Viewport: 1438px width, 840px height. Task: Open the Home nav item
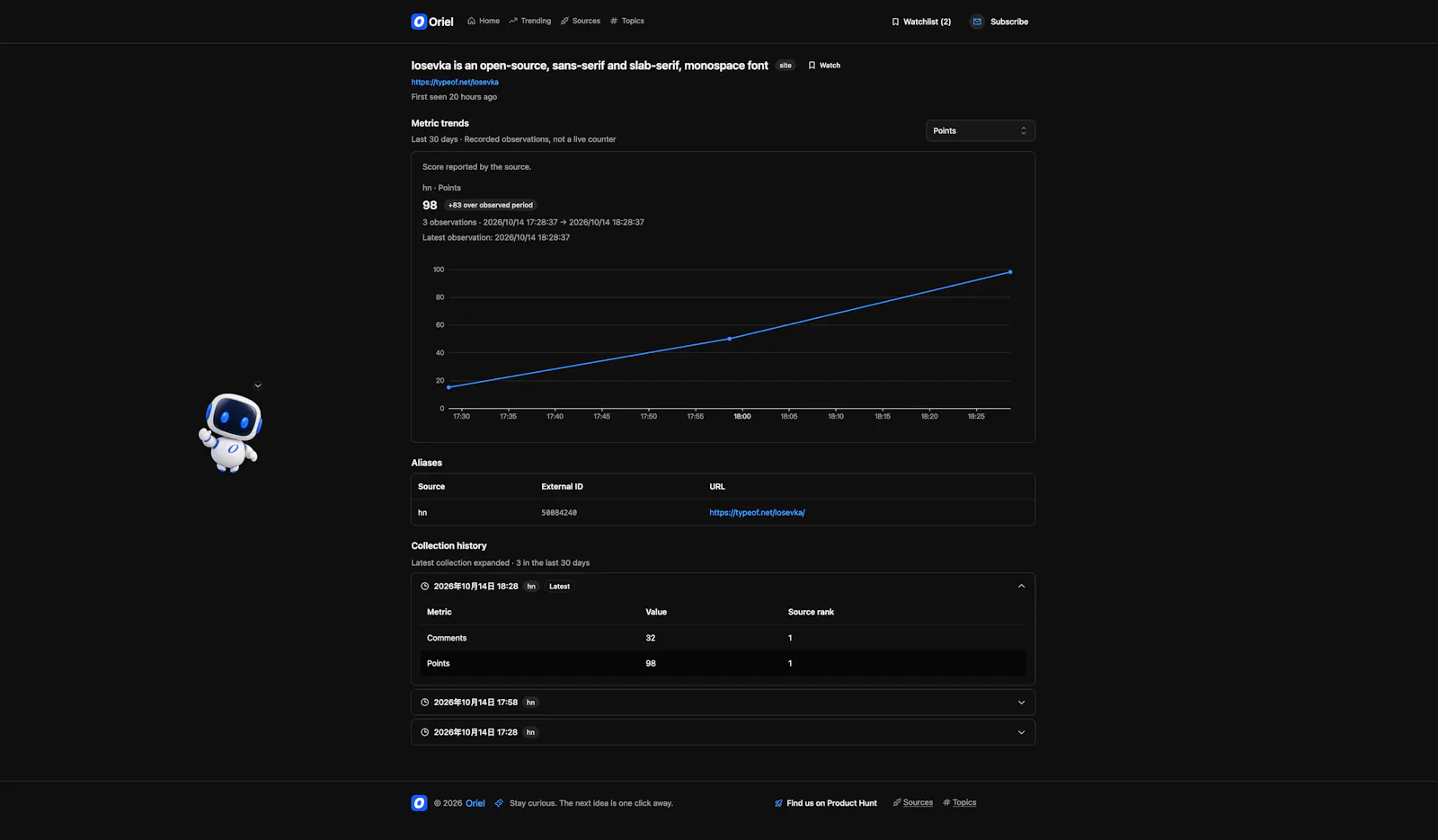pyautogui.click(x=484, y=21)
